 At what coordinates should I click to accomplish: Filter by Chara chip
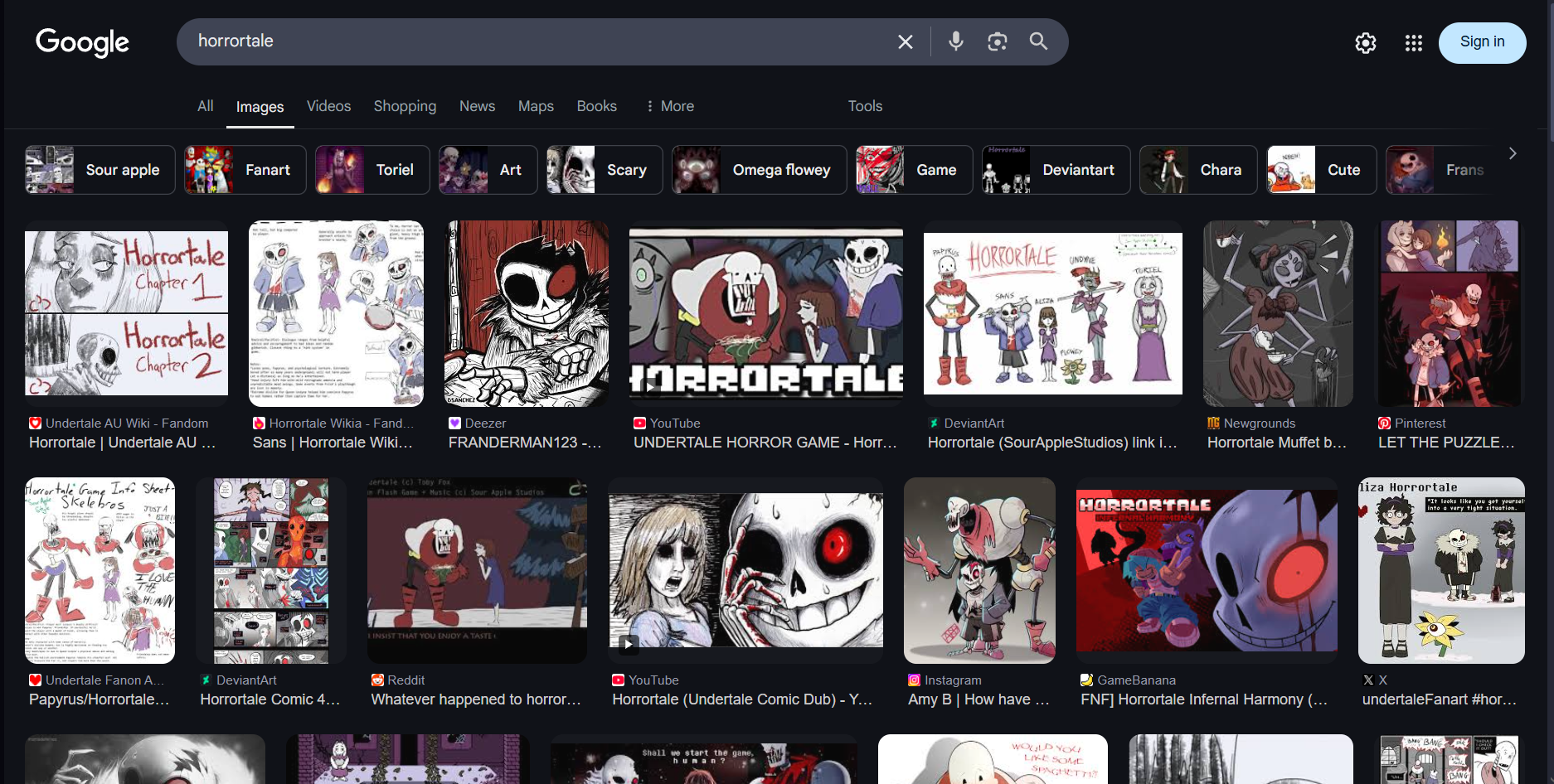click(x=1198, y=170)
